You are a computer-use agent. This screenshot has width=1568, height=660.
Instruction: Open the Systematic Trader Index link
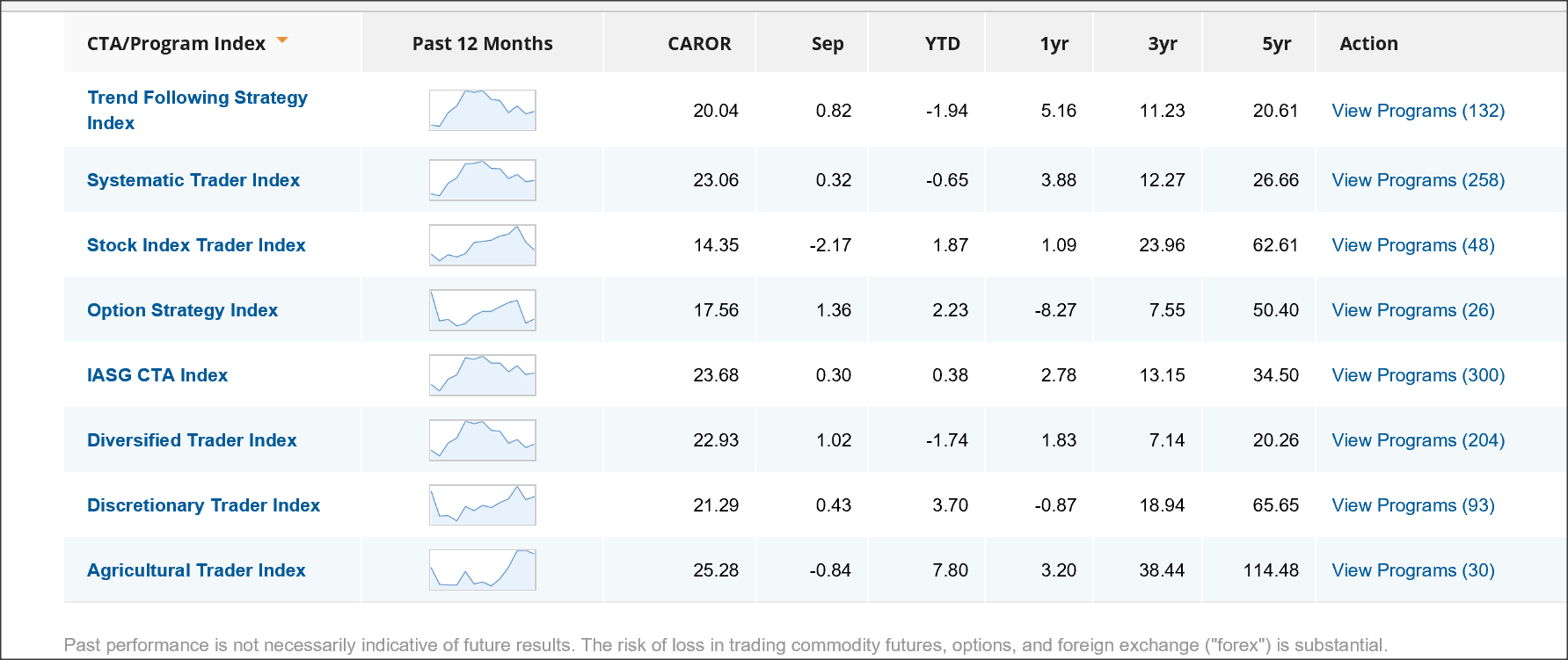pyautogui.click(x=193, y=180)
